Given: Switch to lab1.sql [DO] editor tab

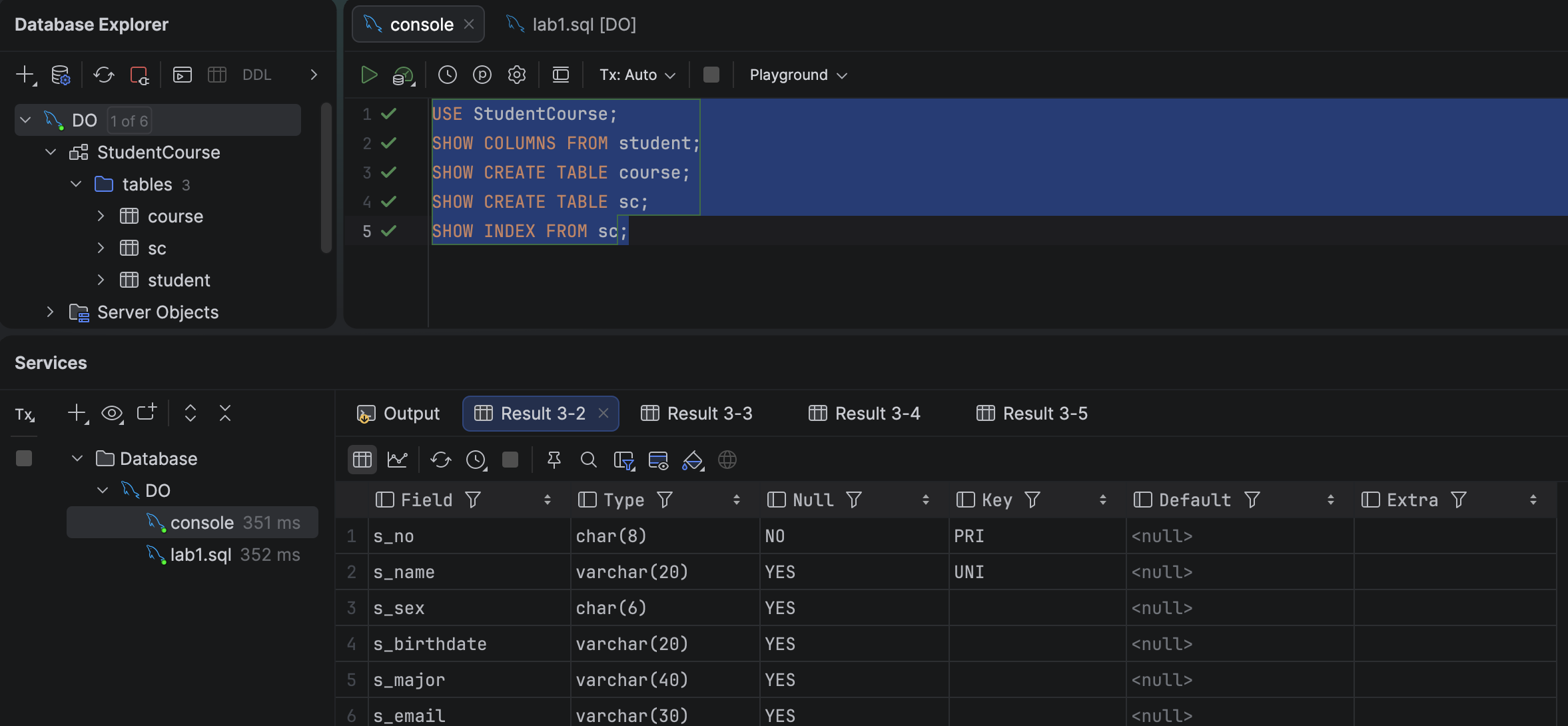Looking at the screenshot, I should [571, 25].
